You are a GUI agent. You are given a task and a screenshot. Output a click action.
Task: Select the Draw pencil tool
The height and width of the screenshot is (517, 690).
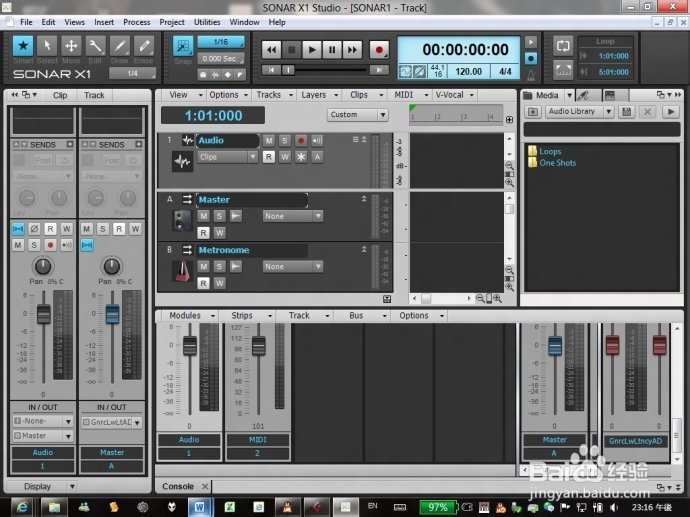click(x=119, y=46)
